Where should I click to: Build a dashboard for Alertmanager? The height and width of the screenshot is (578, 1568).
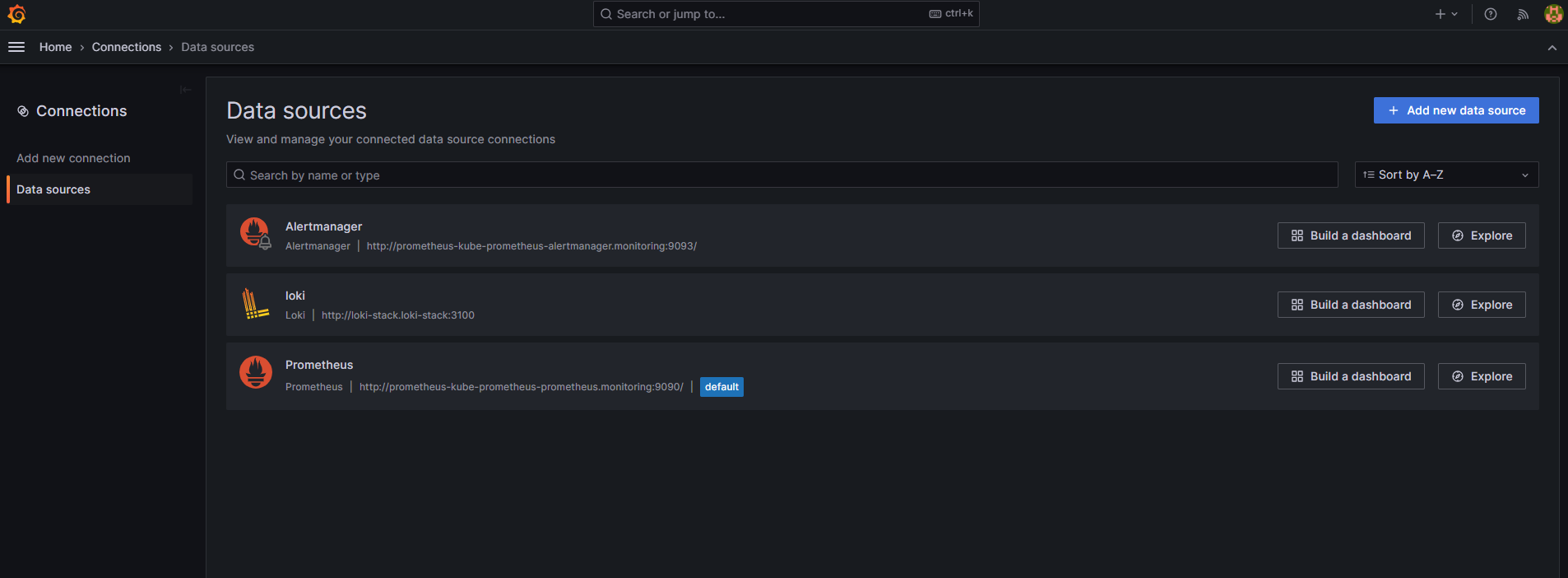point(1351,235)
